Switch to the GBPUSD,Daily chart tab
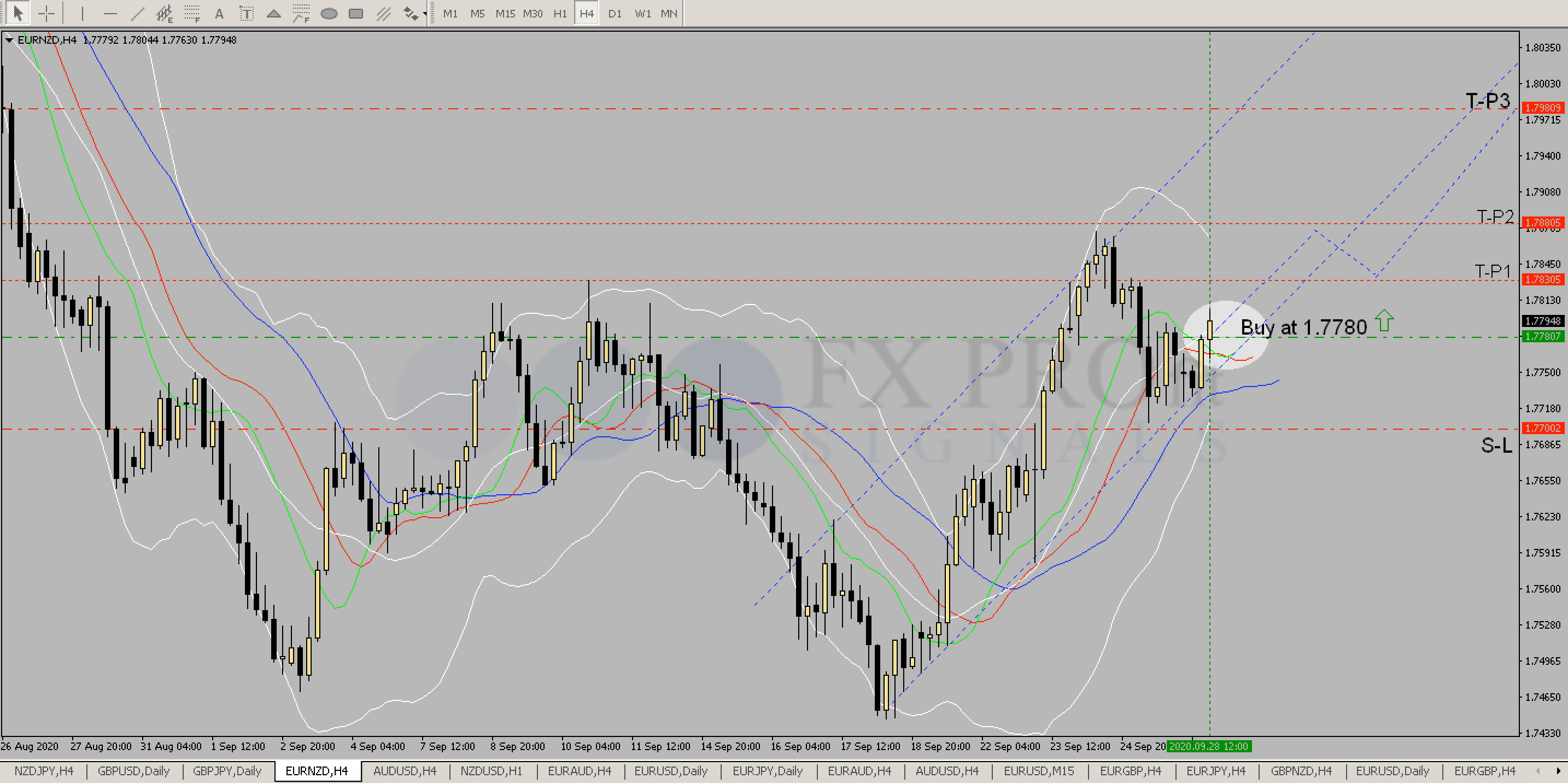 [133, 771]
